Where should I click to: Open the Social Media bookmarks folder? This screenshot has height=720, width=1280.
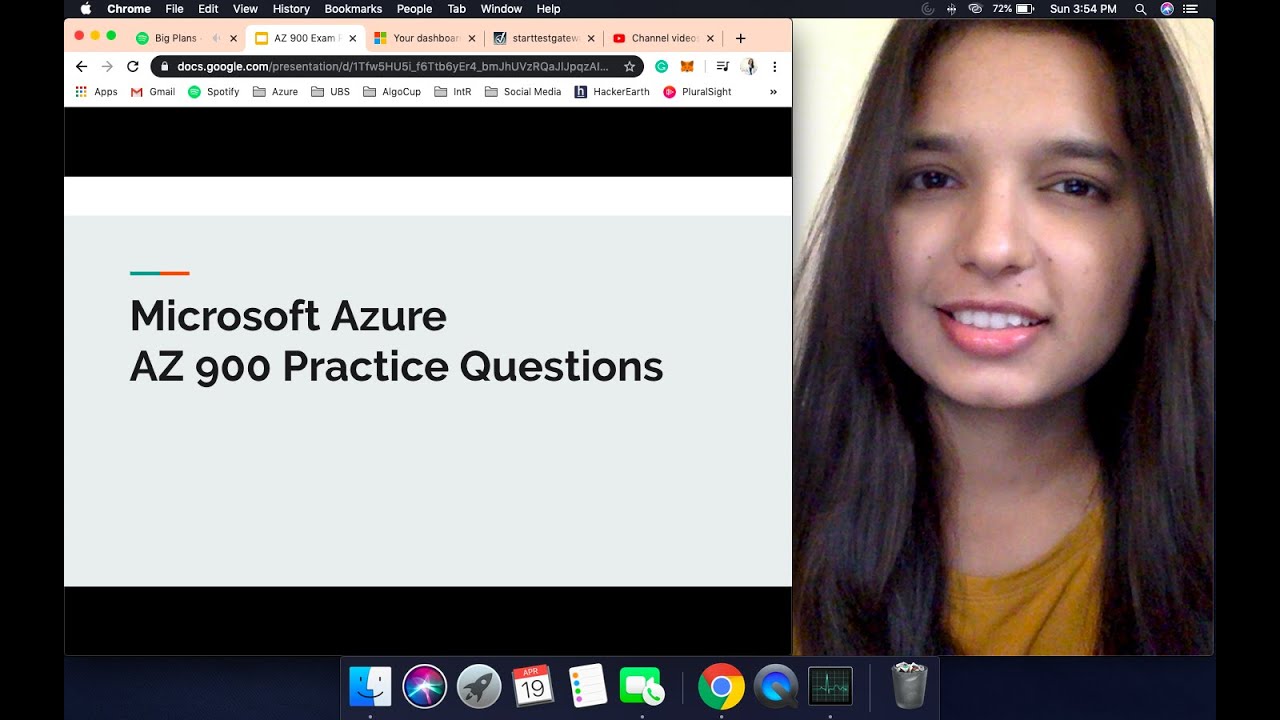[523, 92]
